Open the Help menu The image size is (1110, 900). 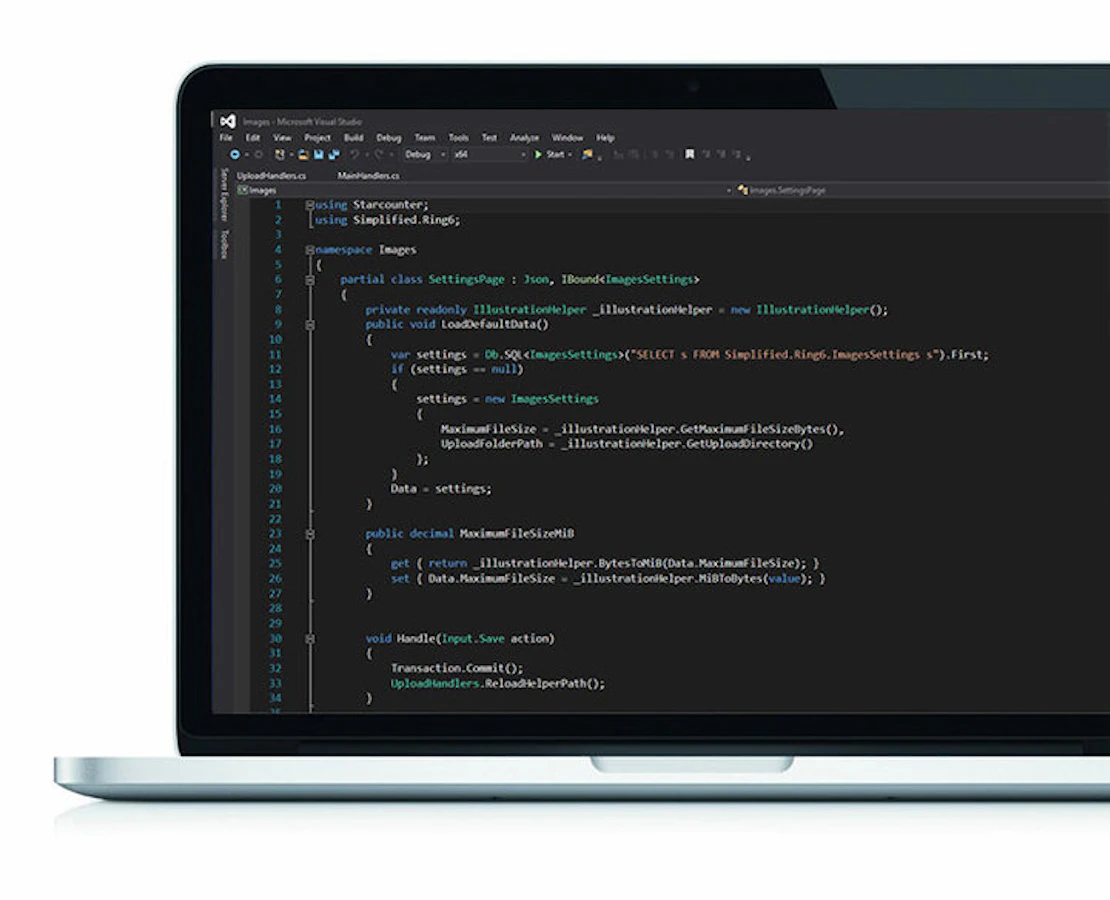click(605, 137)
